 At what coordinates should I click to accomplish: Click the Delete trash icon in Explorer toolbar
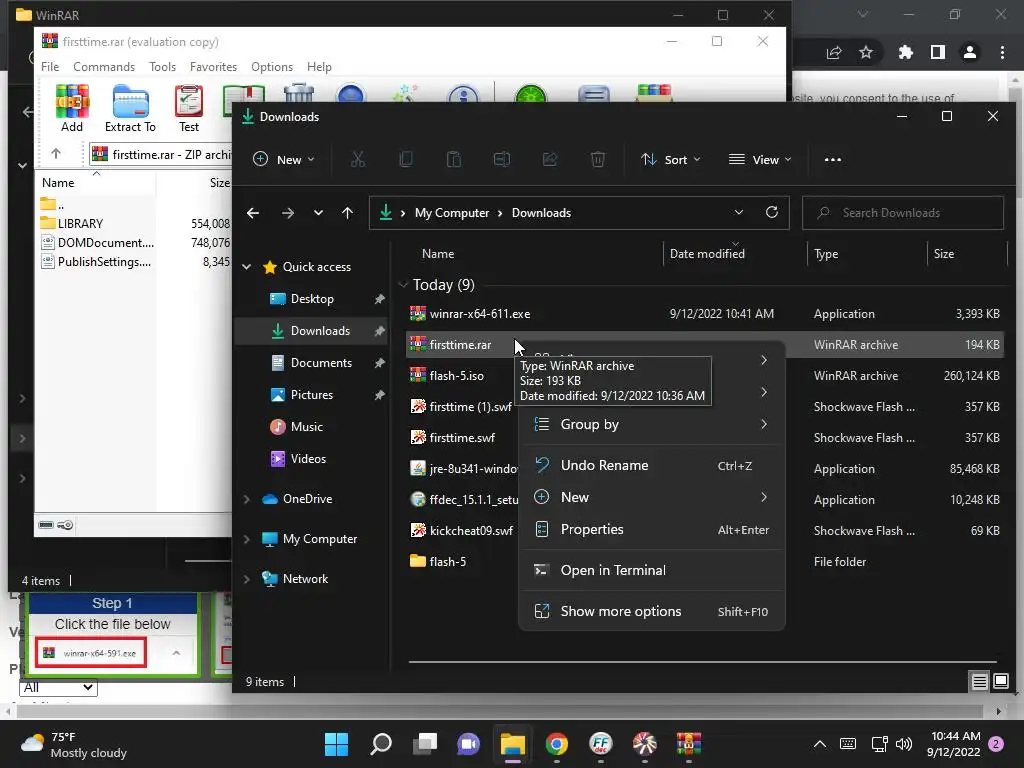(598, 159)
